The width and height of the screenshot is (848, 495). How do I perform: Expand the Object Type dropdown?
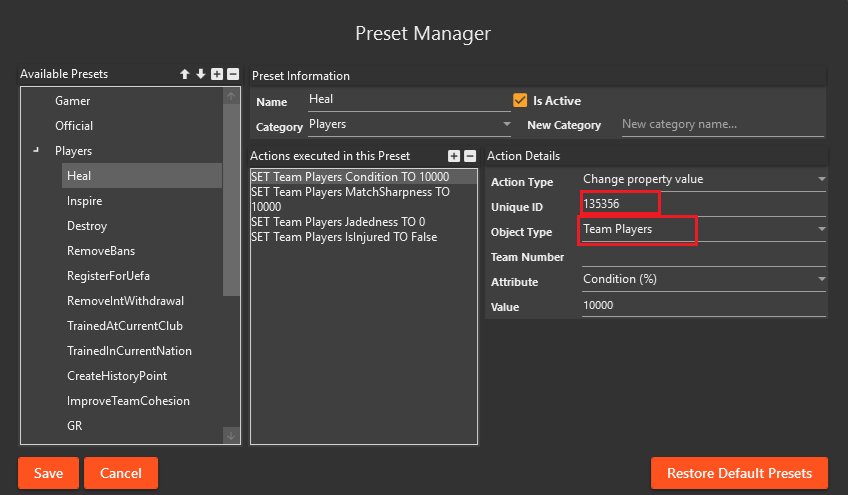(x=821, y=230)
